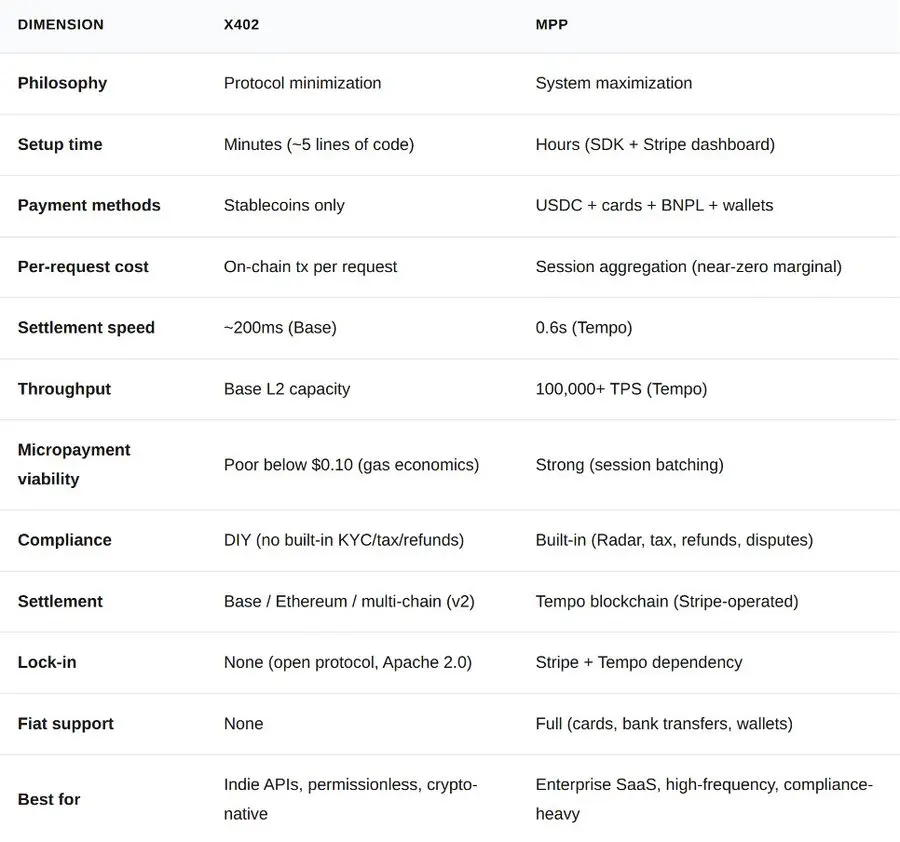
Task: Click the "Protocol minimization" cell
Action: [302, 83]
